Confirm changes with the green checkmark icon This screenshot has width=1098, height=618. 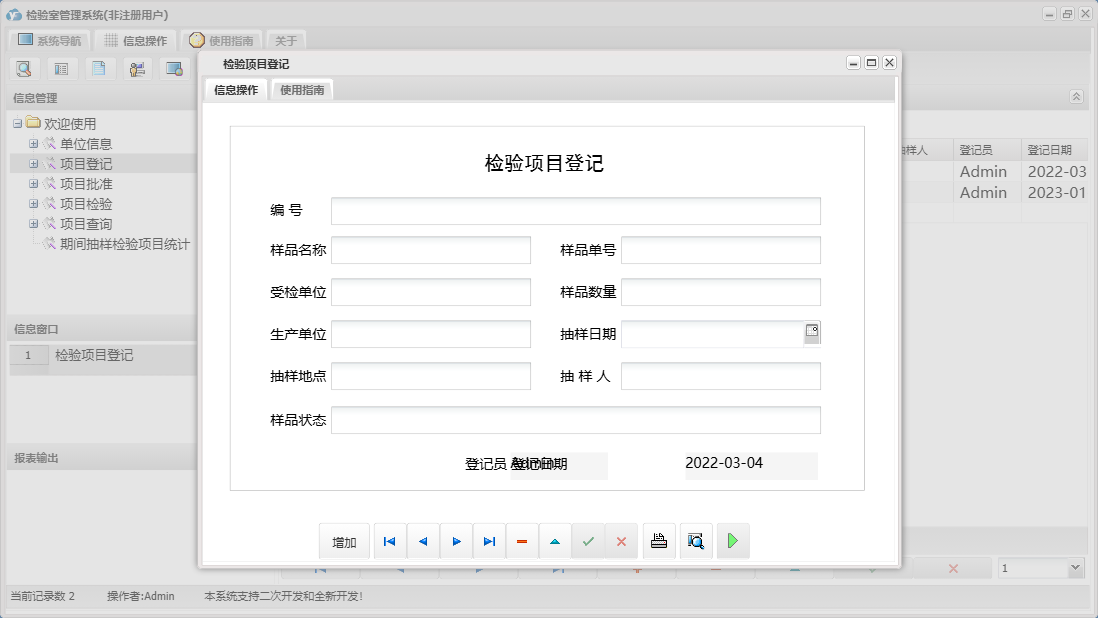coord(588,540)
